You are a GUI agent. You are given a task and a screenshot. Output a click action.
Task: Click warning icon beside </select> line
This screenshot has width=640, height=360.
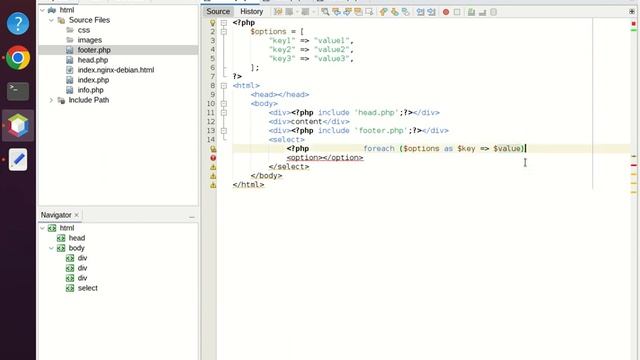213,167
